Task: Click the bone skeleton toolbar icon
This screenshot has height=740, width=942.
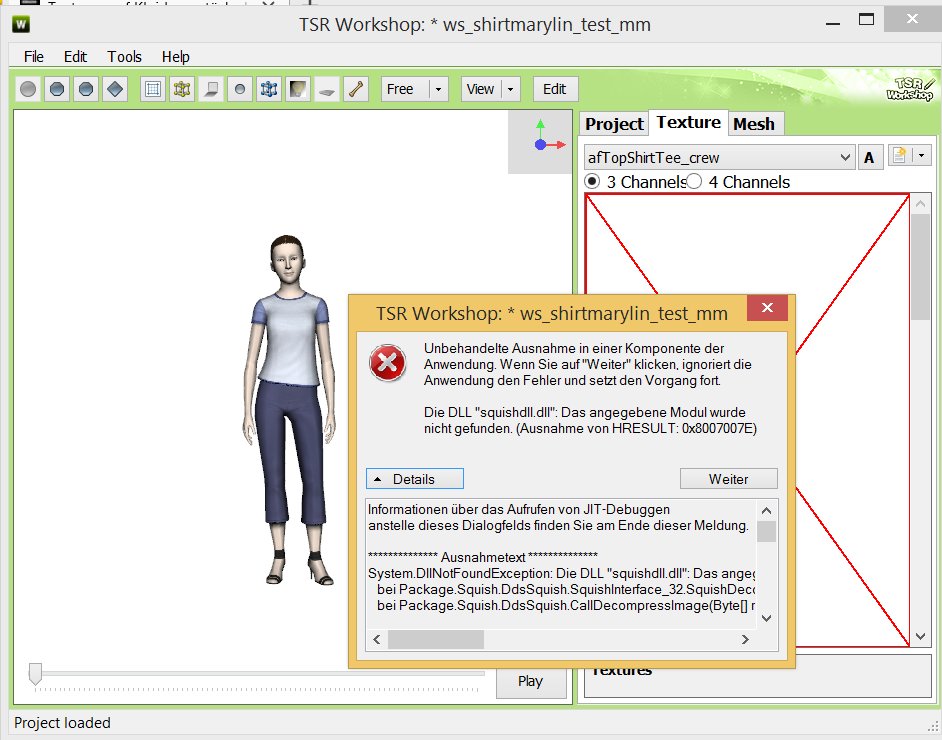Action: pyautogui.click(x=355, y=89)
